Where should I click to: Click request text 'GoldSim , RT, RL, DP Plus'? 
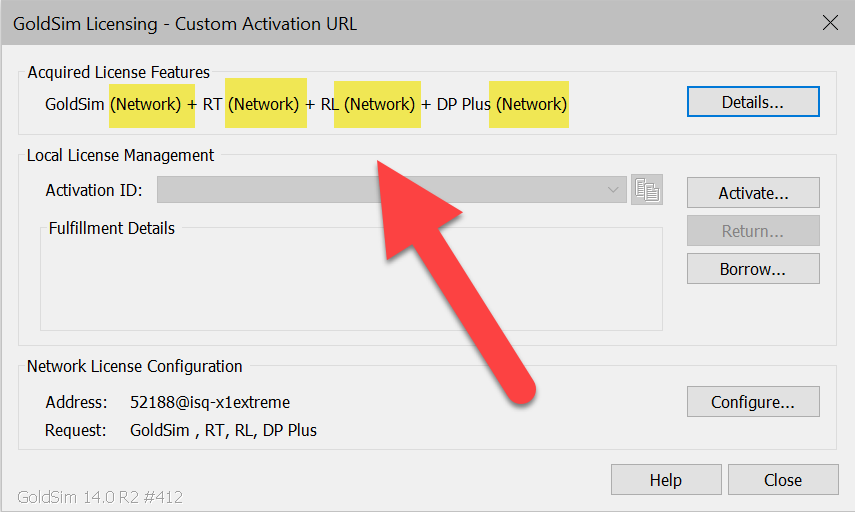223,430
